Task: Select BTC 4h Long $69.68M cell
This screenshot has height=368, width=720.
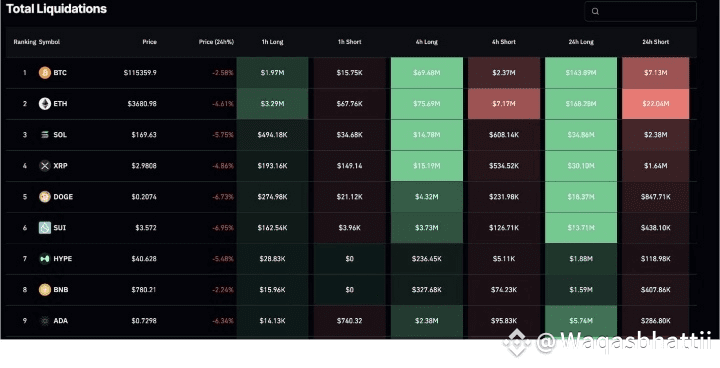Action: pos(427,73)
